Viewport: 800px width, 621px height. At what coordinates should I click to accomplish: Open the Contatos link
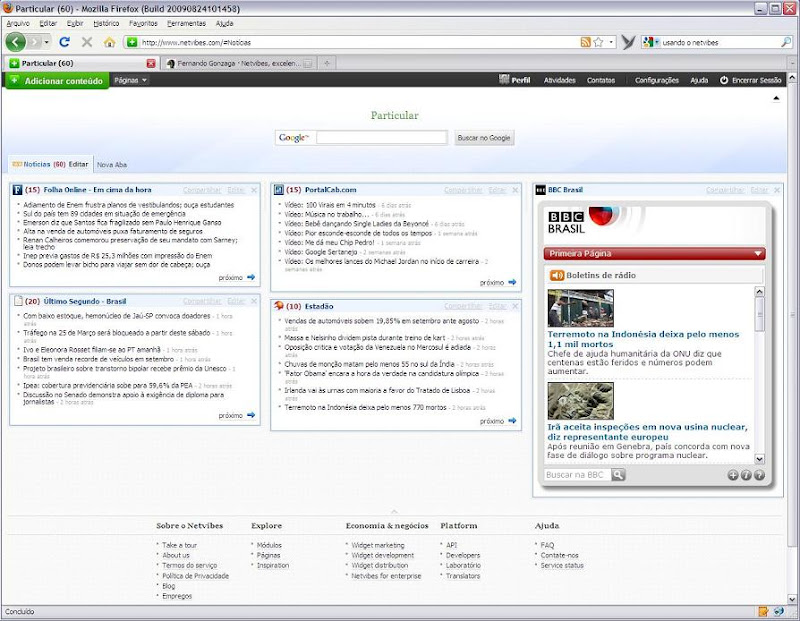[601, 80]
